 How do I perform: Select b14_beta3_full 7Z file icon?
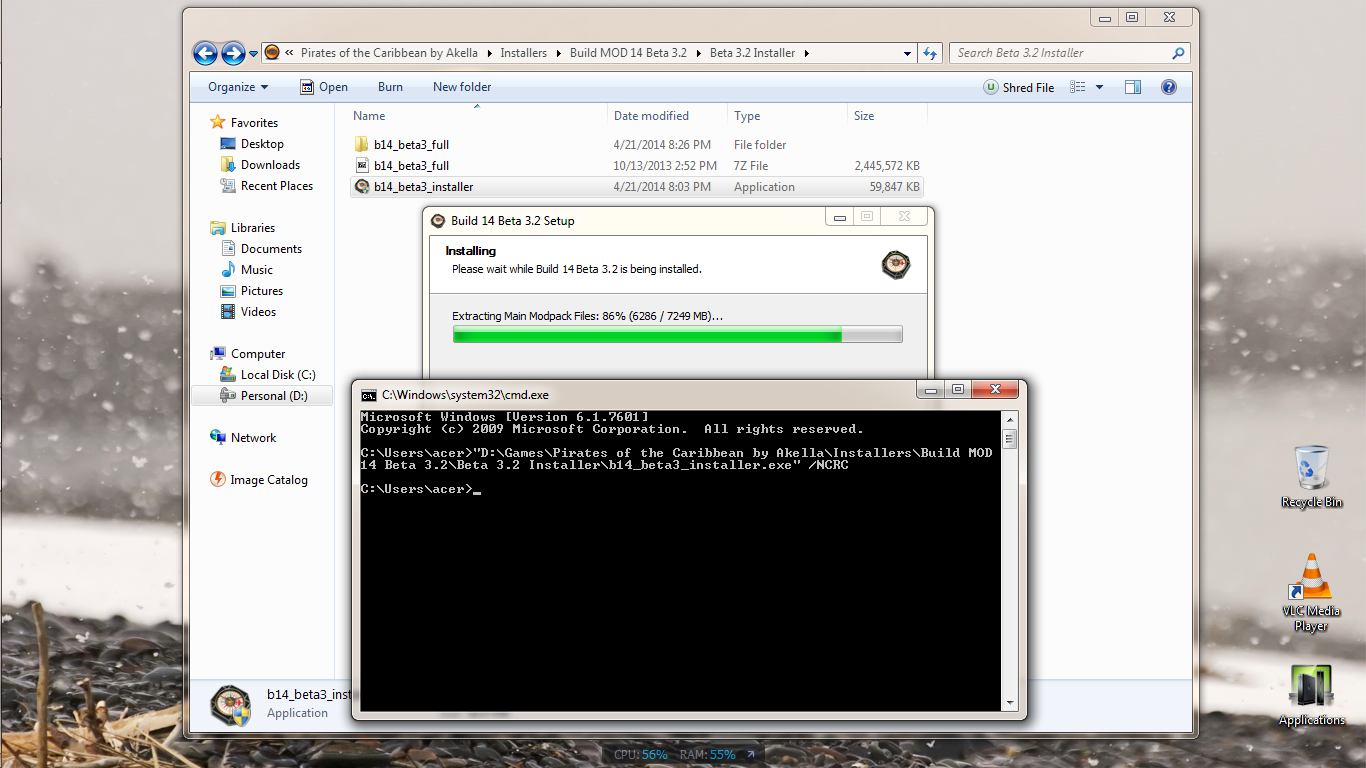[362, 166]
